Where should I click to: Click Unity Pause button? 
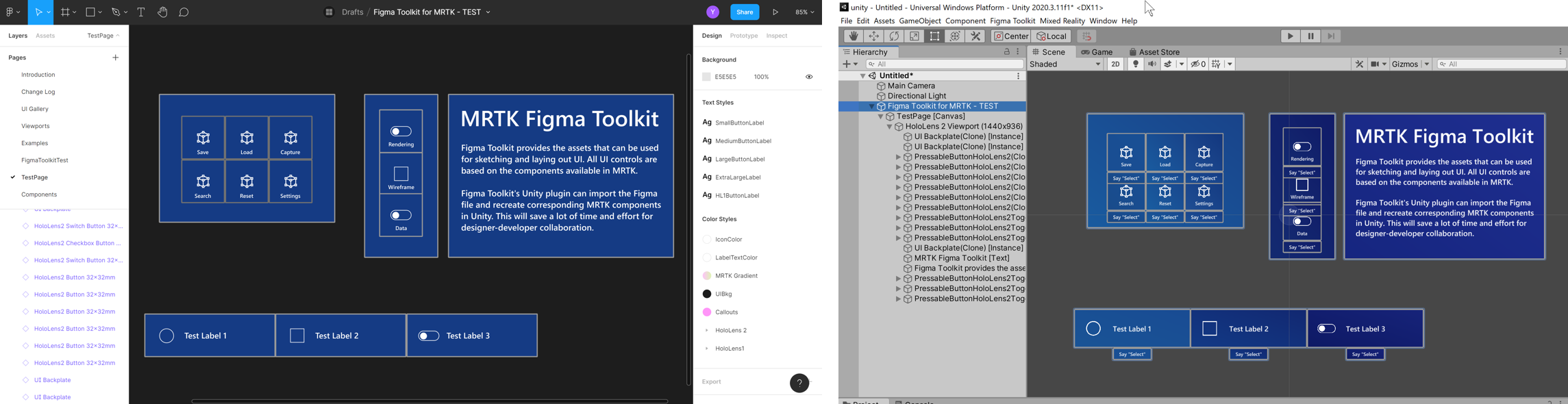click(1311, 36)
